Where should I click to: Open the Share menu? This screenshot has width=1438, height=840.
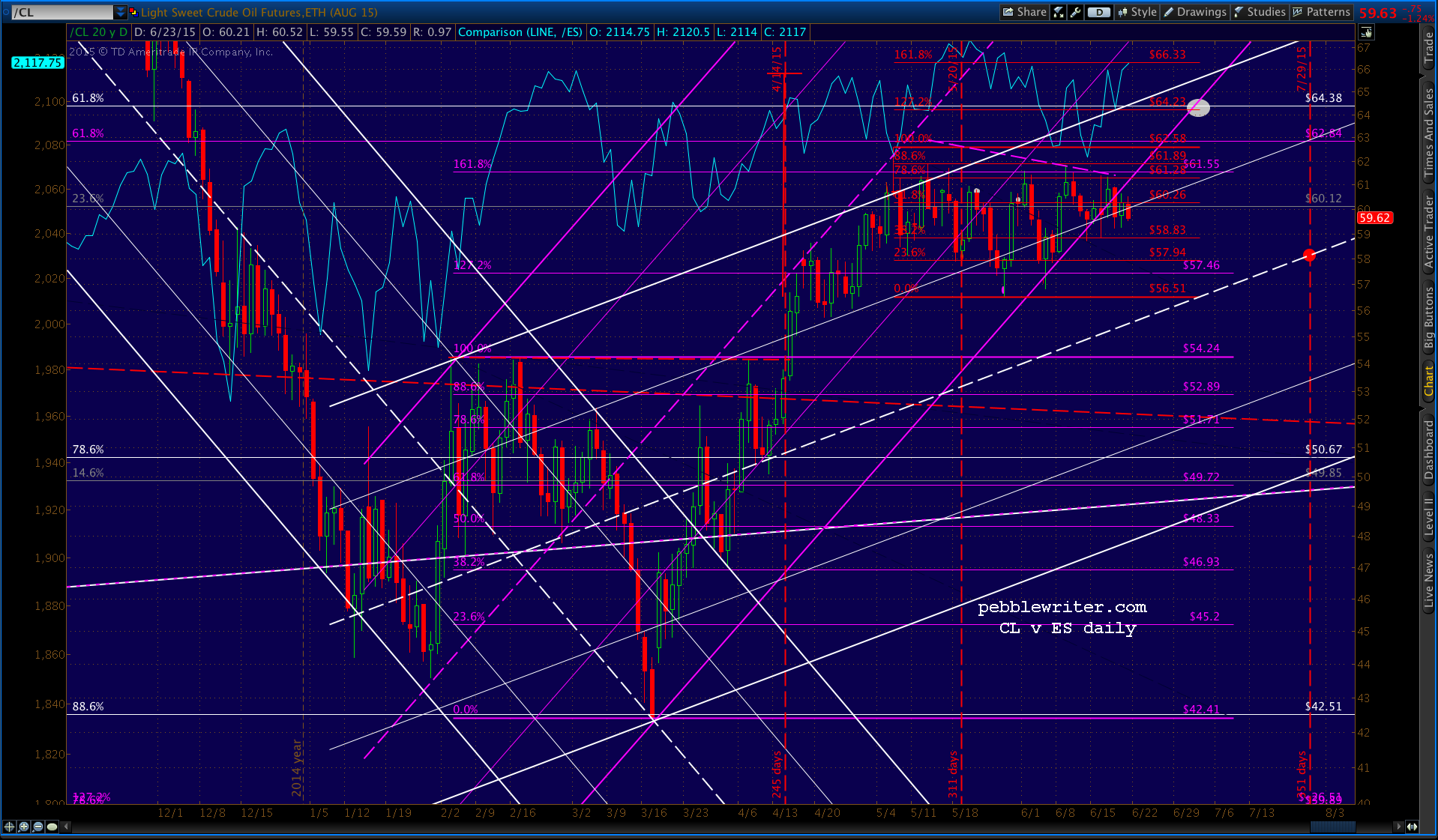pos(1024,12)
